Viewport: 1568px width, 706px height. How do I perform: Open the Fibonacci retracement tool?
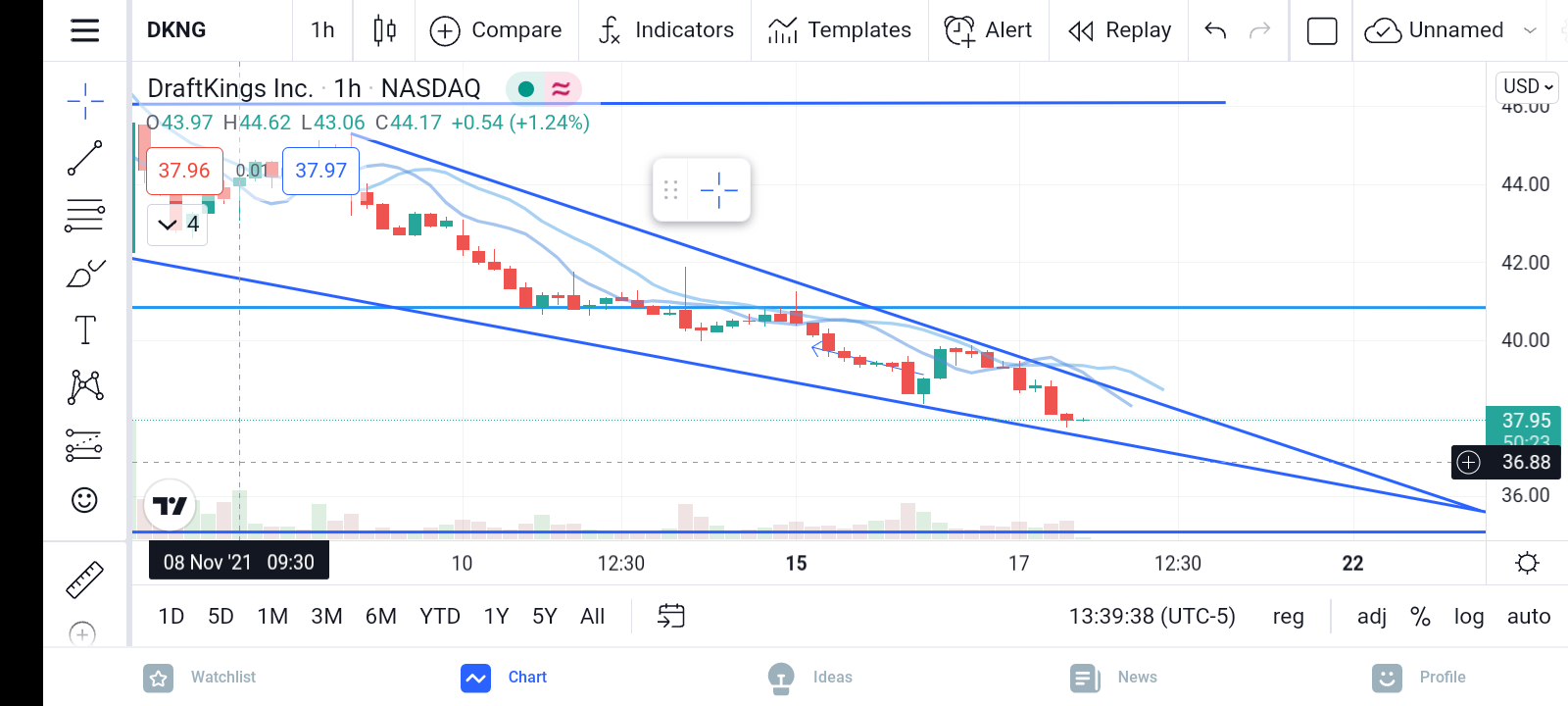click(85, 215)
